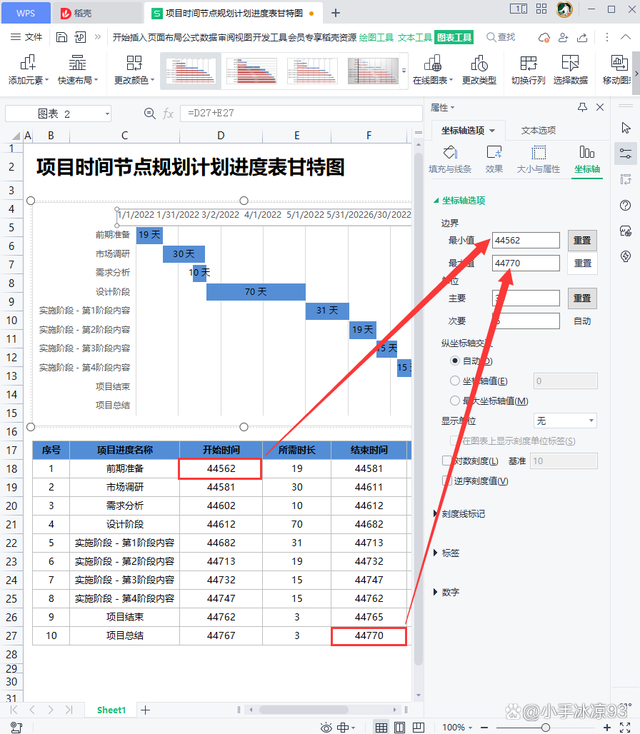Select the 自动 radio button for axis crossing
This screenshot has height=734, width=640.
click(455, 361)
